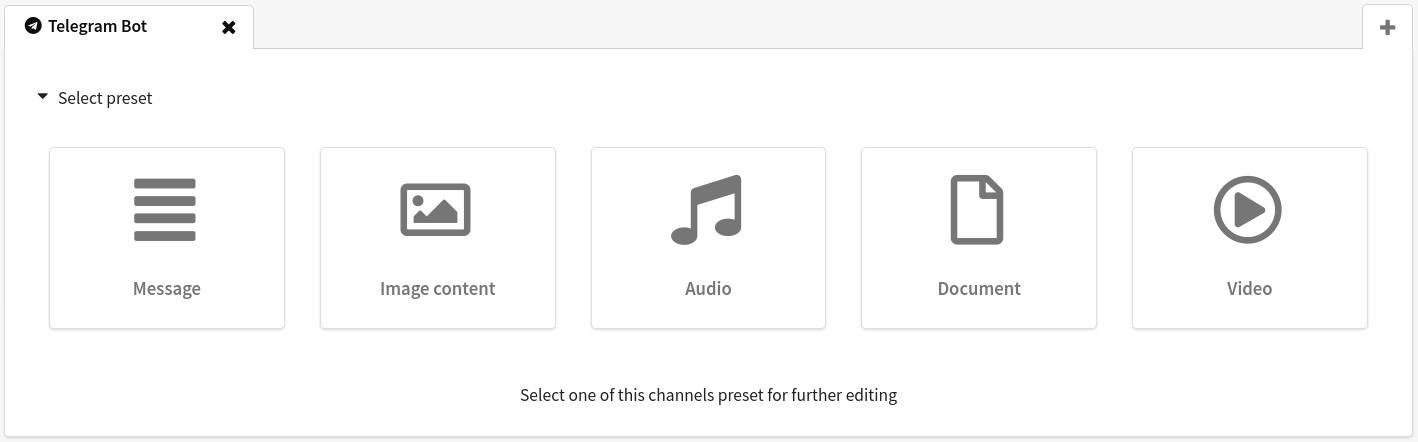The height and width of the screenshot is (442, 1418).
Task: Click the music note Audio icon
Action: tap(707, 210)
